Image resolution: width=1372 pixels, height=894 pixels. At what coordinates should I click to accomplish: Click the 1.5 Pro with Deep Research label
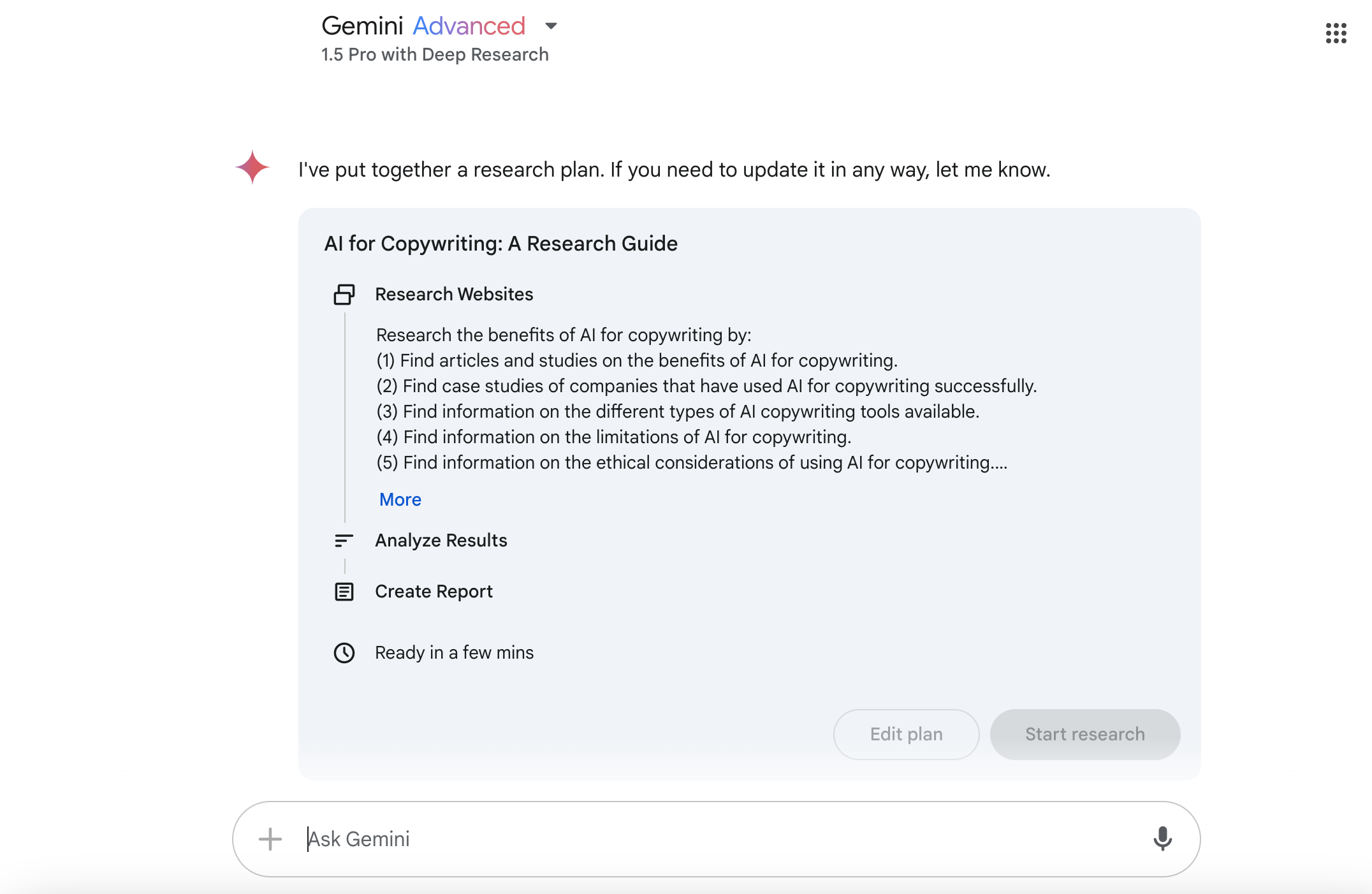pyautogui.click(x=435, y=55)
